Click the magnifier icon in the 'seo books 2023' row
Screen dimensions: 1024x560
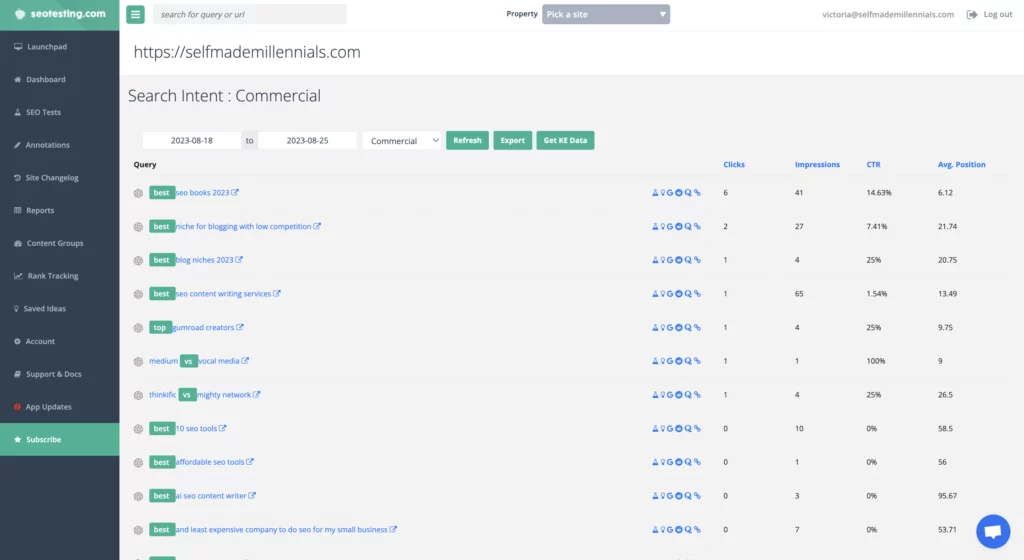coord(688,193)
